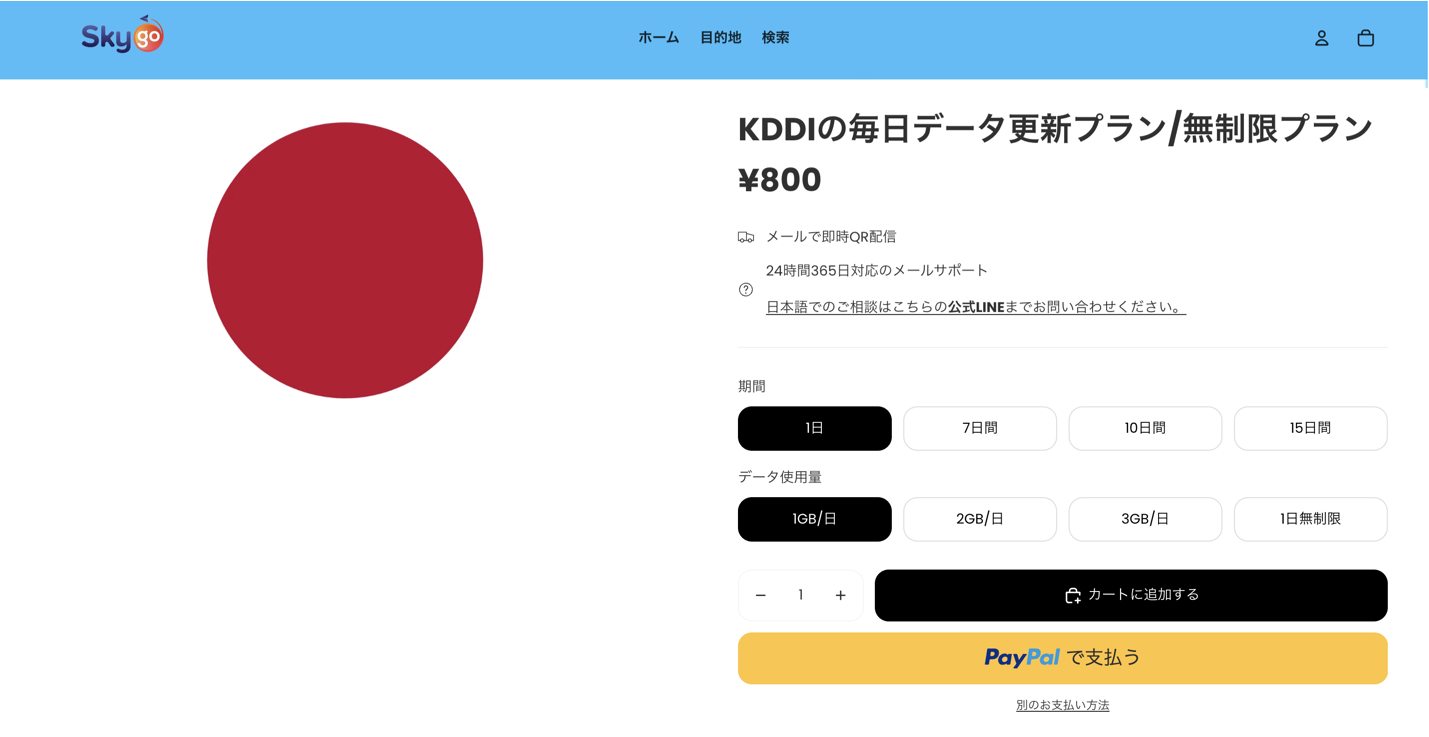Open the shopping bag cart icon
The width and height of the screenshot is (1429, 737).
point(1365,38)
